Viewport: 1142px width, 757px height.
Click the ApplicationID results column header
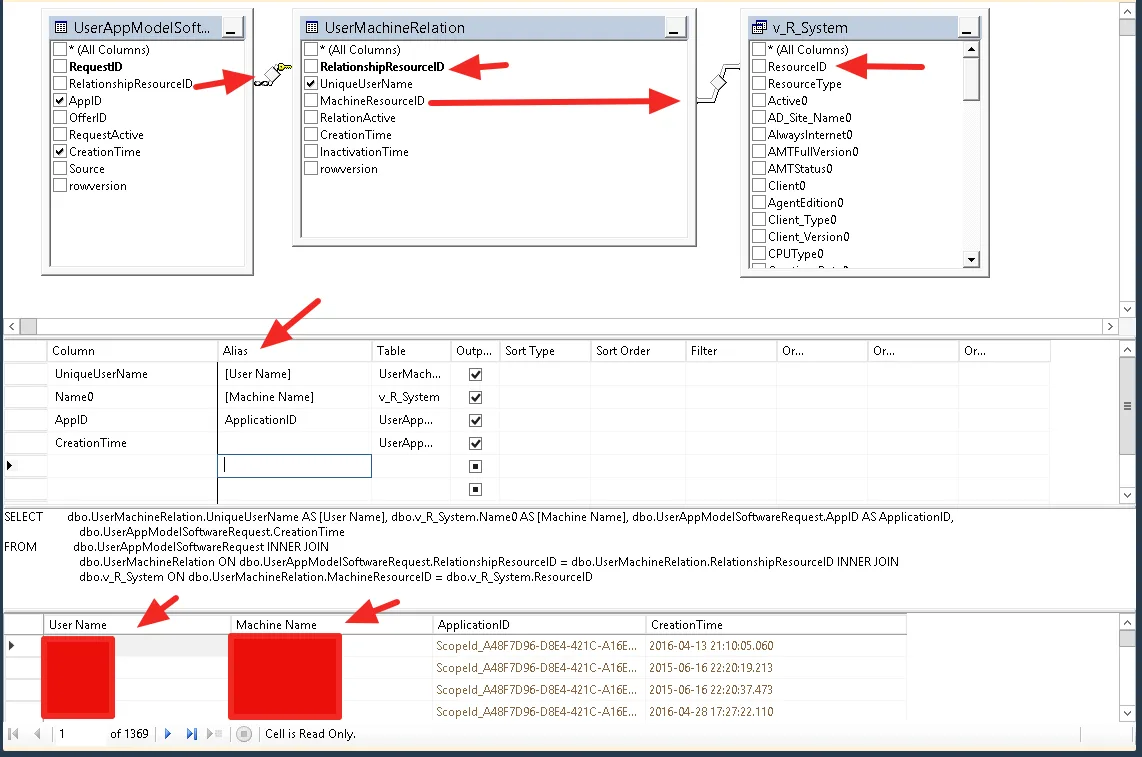click(539, 624)
